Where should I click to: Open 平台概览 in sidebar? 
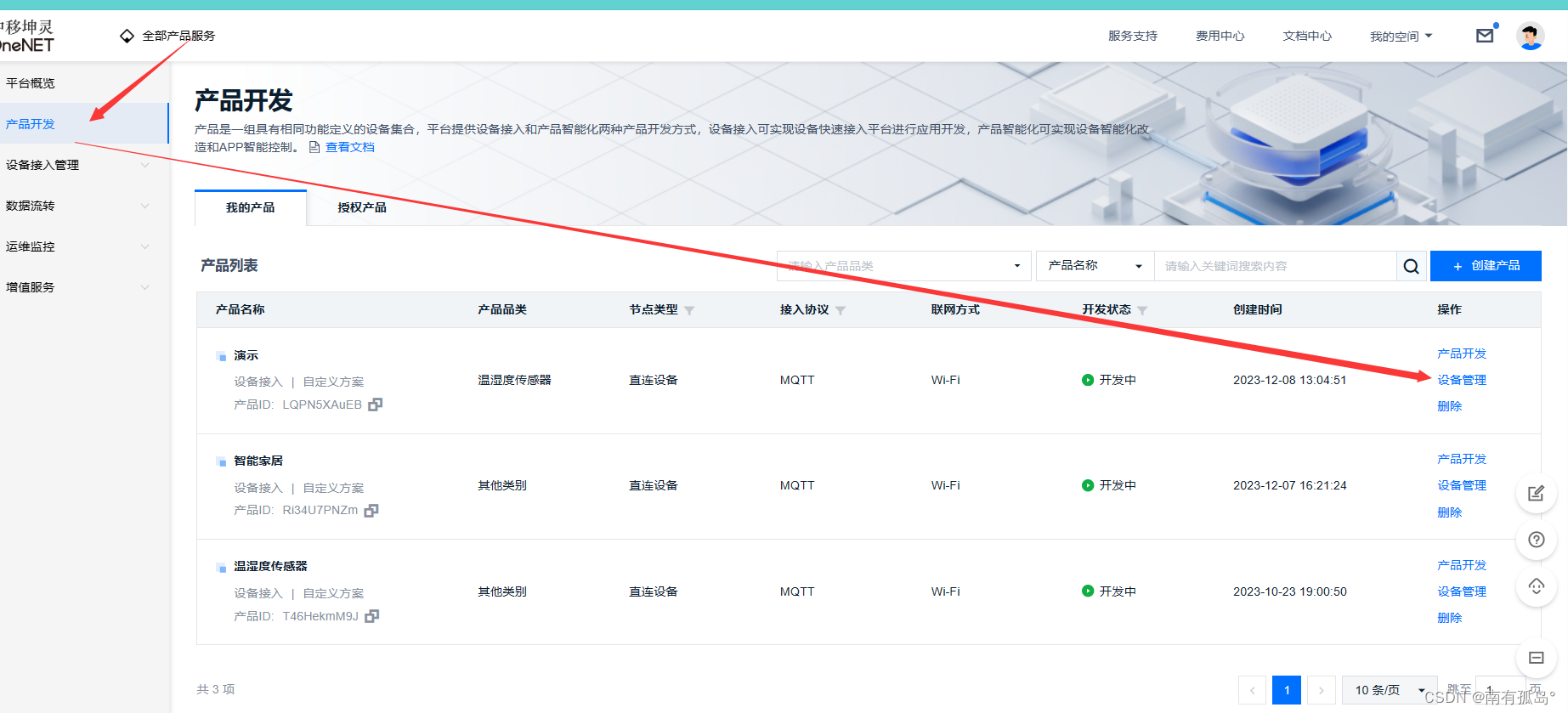31,83
